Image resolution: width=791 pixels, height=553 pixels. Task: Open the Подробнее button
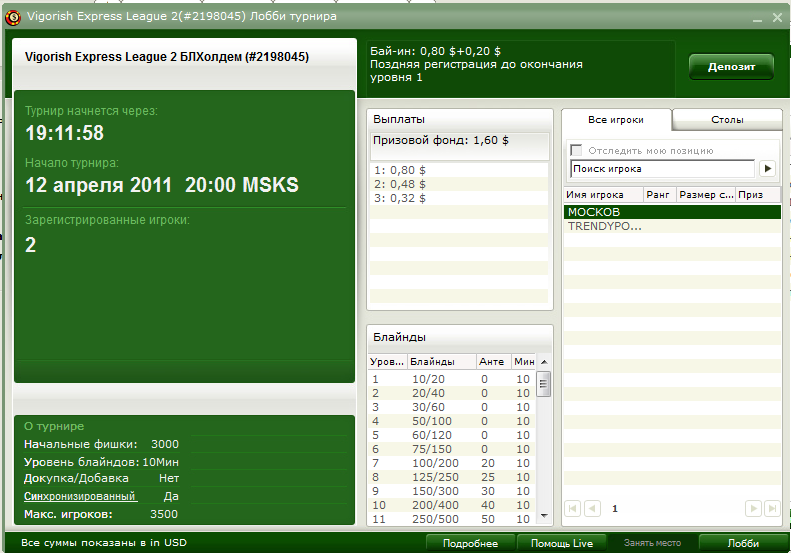pyautogui.click(x=470, y=543)
